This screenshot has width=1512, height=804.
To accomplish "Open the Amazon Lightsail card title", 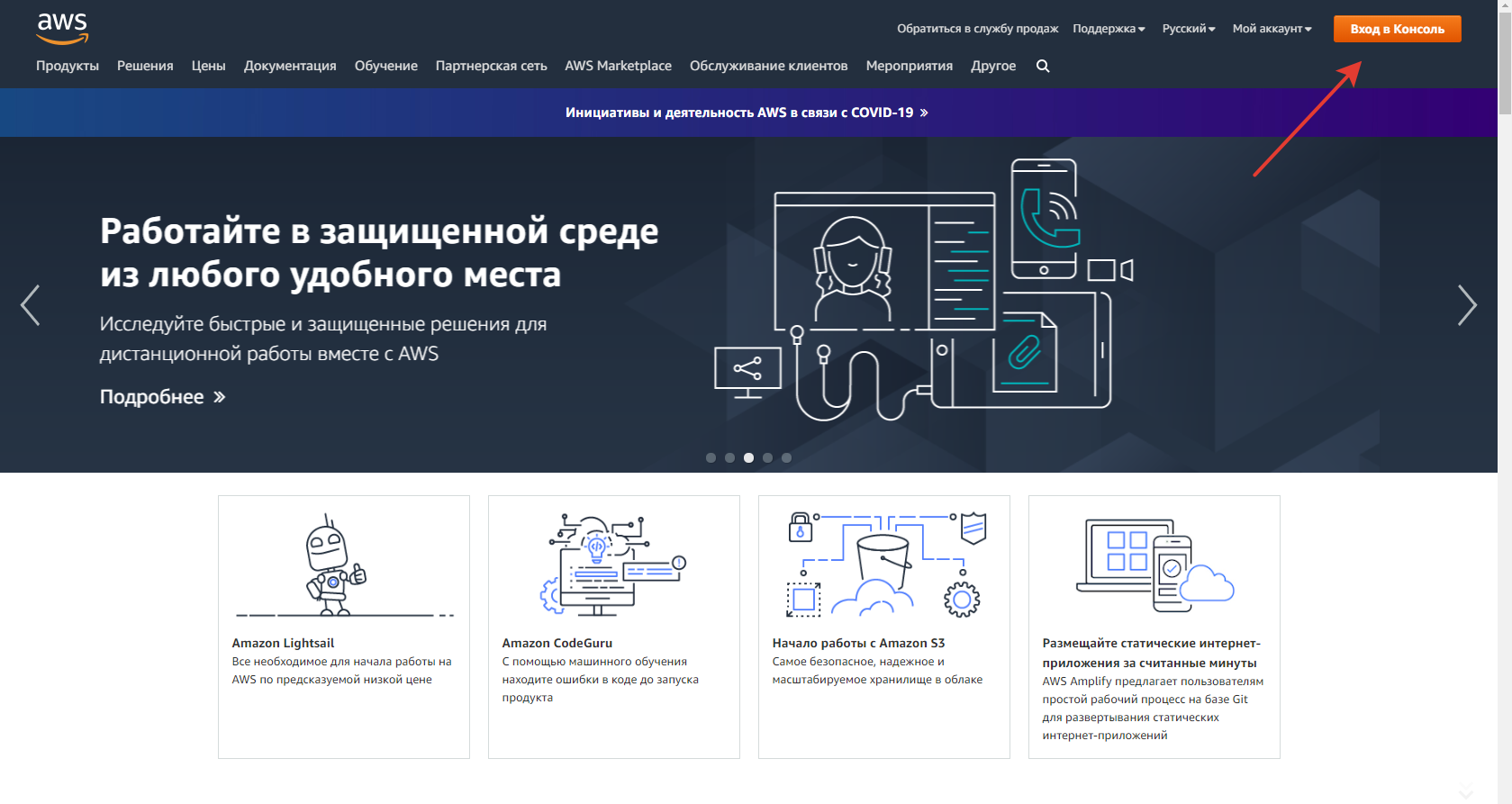I will [283, 643].
